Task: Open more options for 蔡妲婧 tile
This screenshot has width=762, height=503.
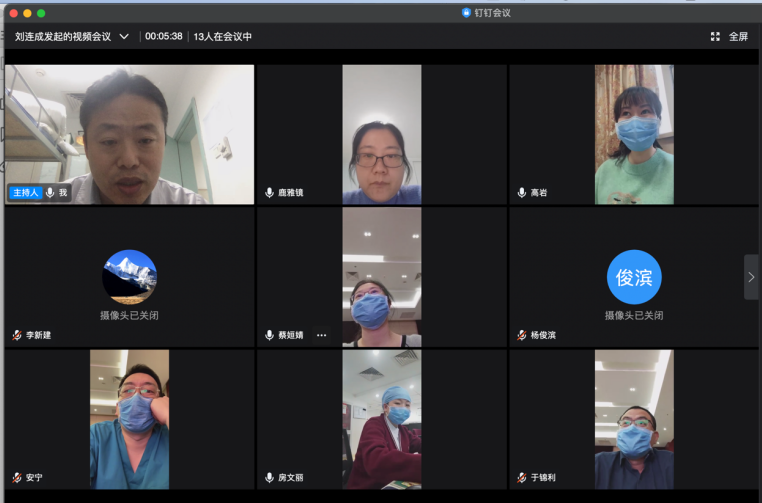Action: [x=321, y=335]
